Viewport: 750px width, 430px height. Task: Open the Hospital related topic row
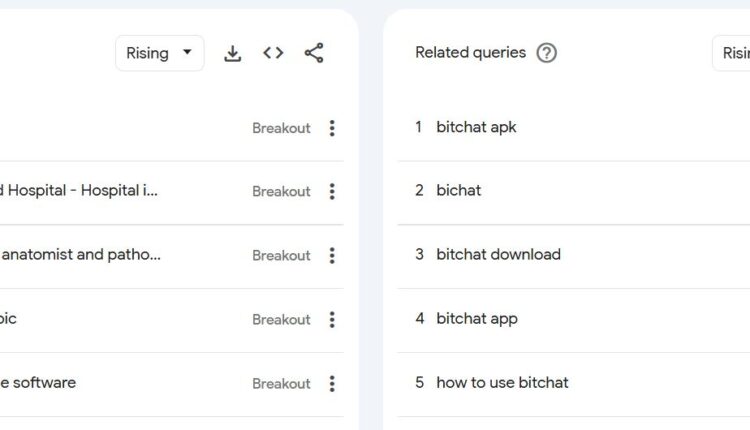(x=82, y=190)
